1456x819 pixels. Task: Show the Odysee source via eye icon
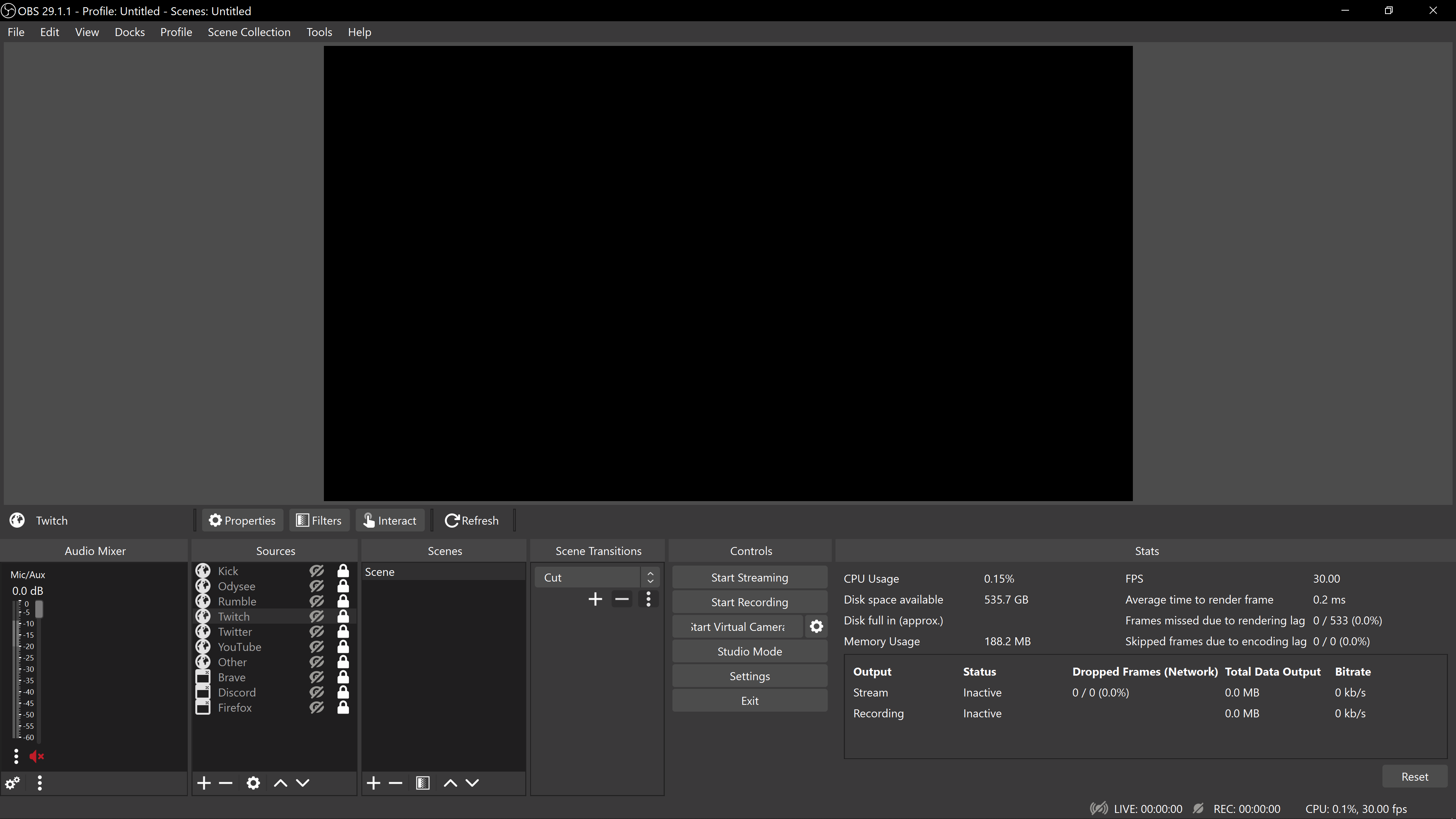317,586
